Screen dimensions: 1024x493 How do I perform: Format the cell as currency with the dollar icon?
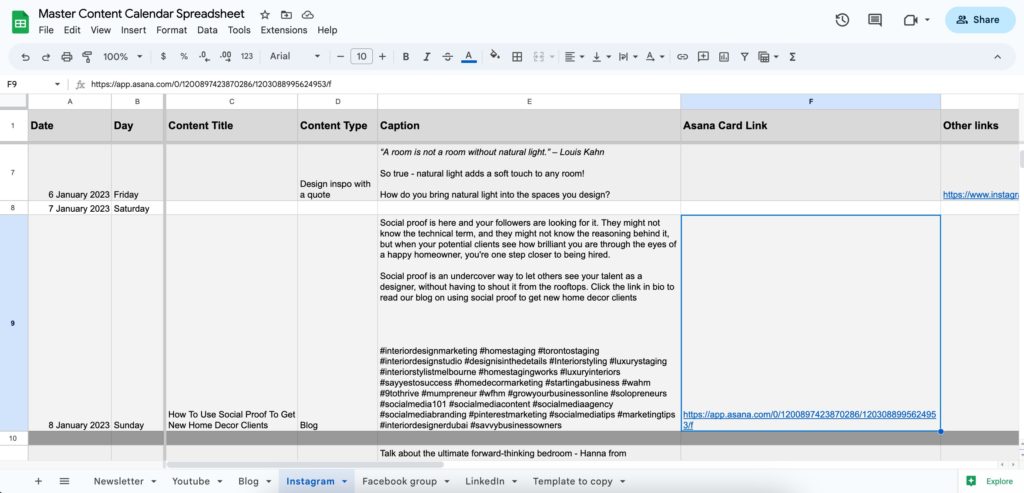click(x=163, y=57)
